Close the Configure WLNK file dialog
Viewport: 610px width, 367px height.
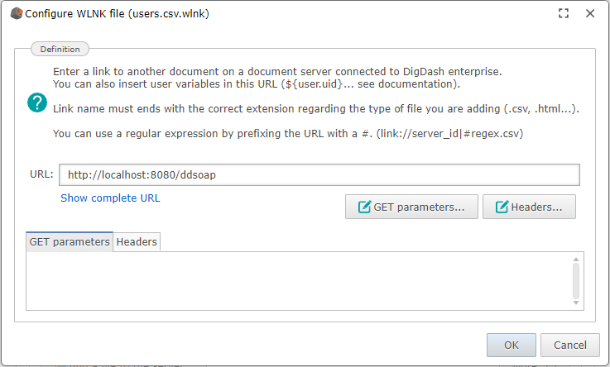pyautogui.click(x=590, y=14)
